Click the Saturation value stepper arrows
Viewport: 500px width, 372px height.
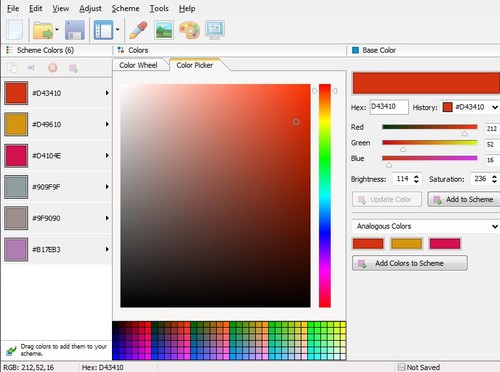pos(494,179)
